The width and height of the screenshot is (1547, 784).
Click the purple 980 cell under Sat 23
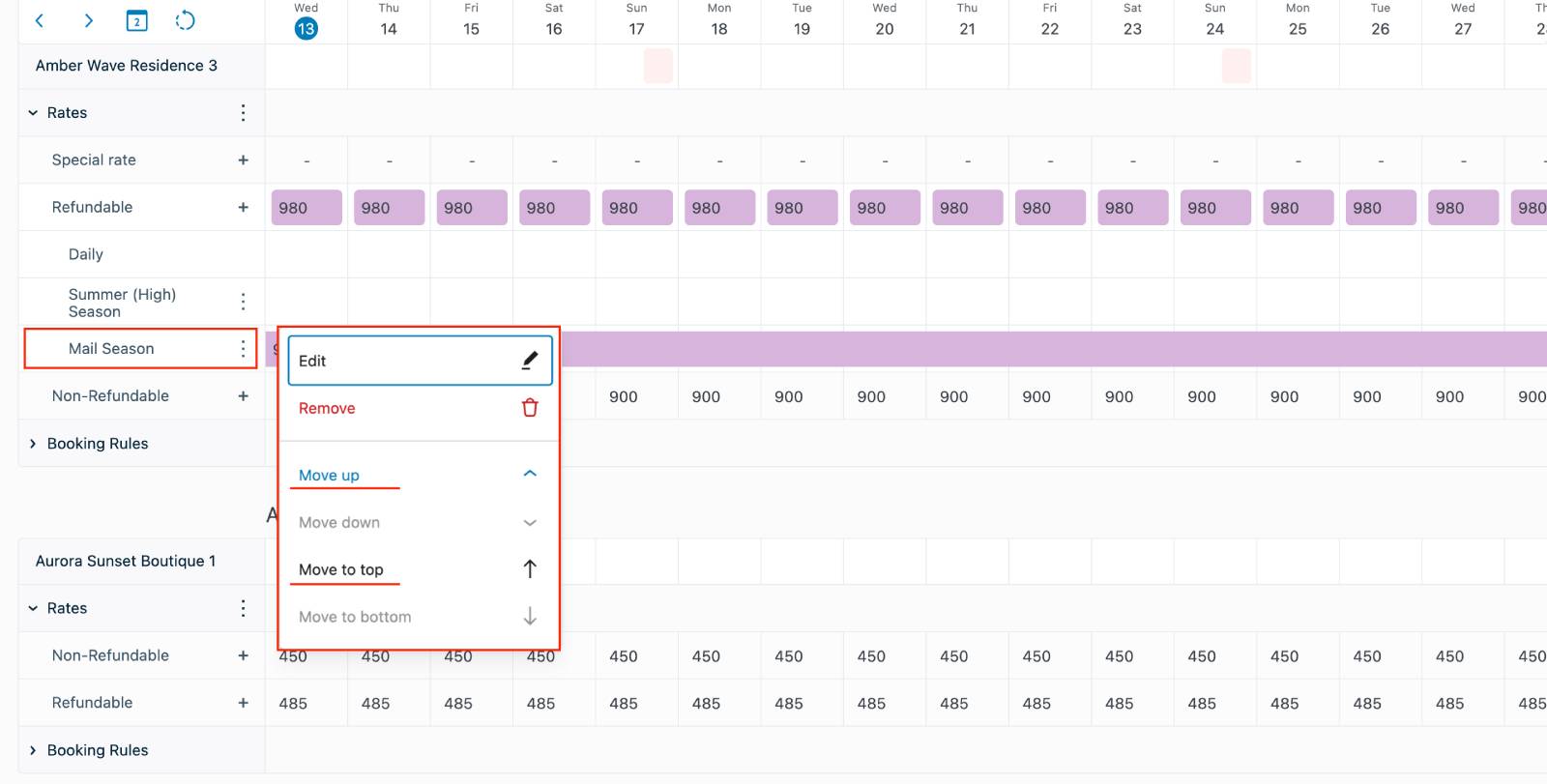[1133, 208]
